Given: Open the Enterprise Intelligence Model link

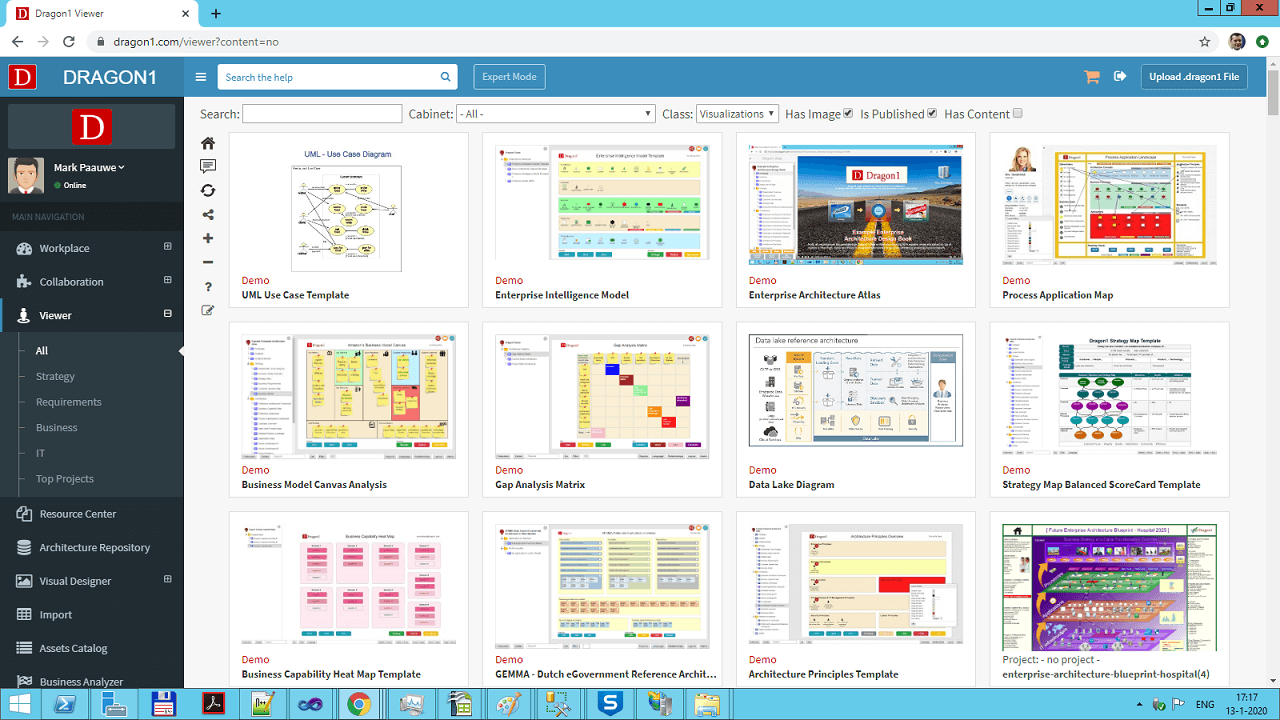Looking at the screenshot, I should click(562, 295).
